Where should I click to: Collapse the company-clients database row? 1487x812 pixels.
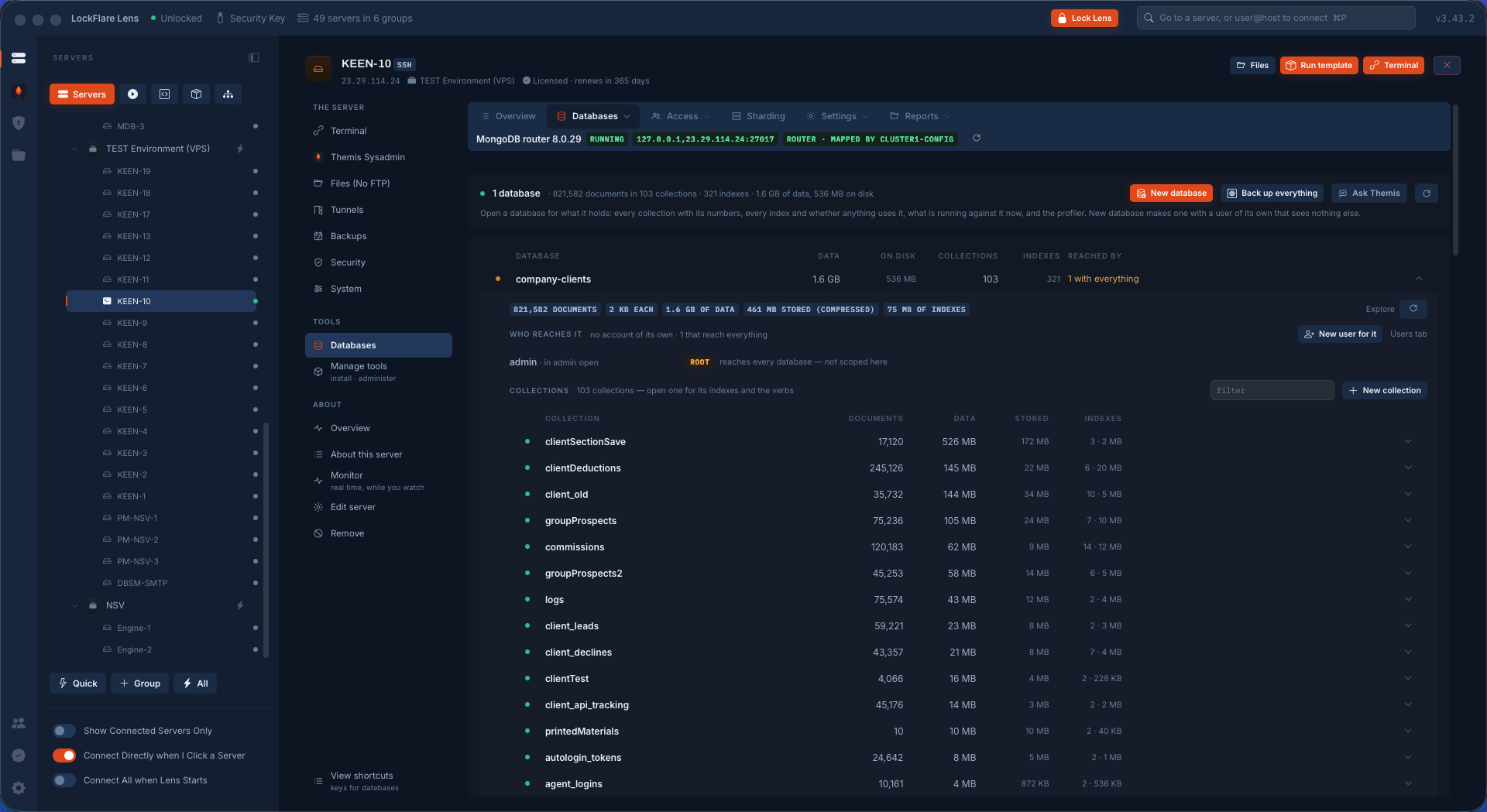click(1419, 279)
